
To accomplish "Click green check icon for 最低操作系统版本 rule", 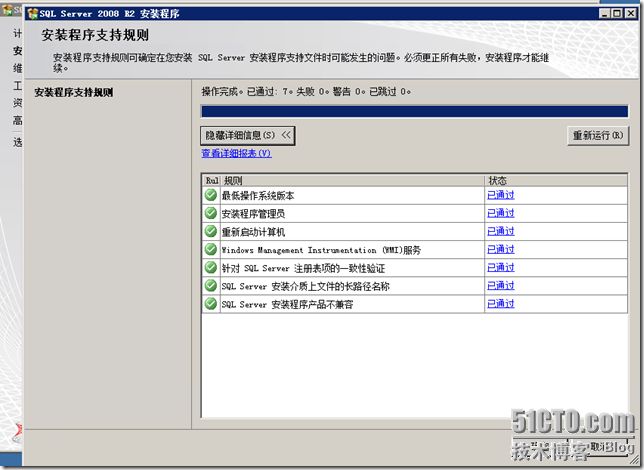I will [x=211, y=195].
